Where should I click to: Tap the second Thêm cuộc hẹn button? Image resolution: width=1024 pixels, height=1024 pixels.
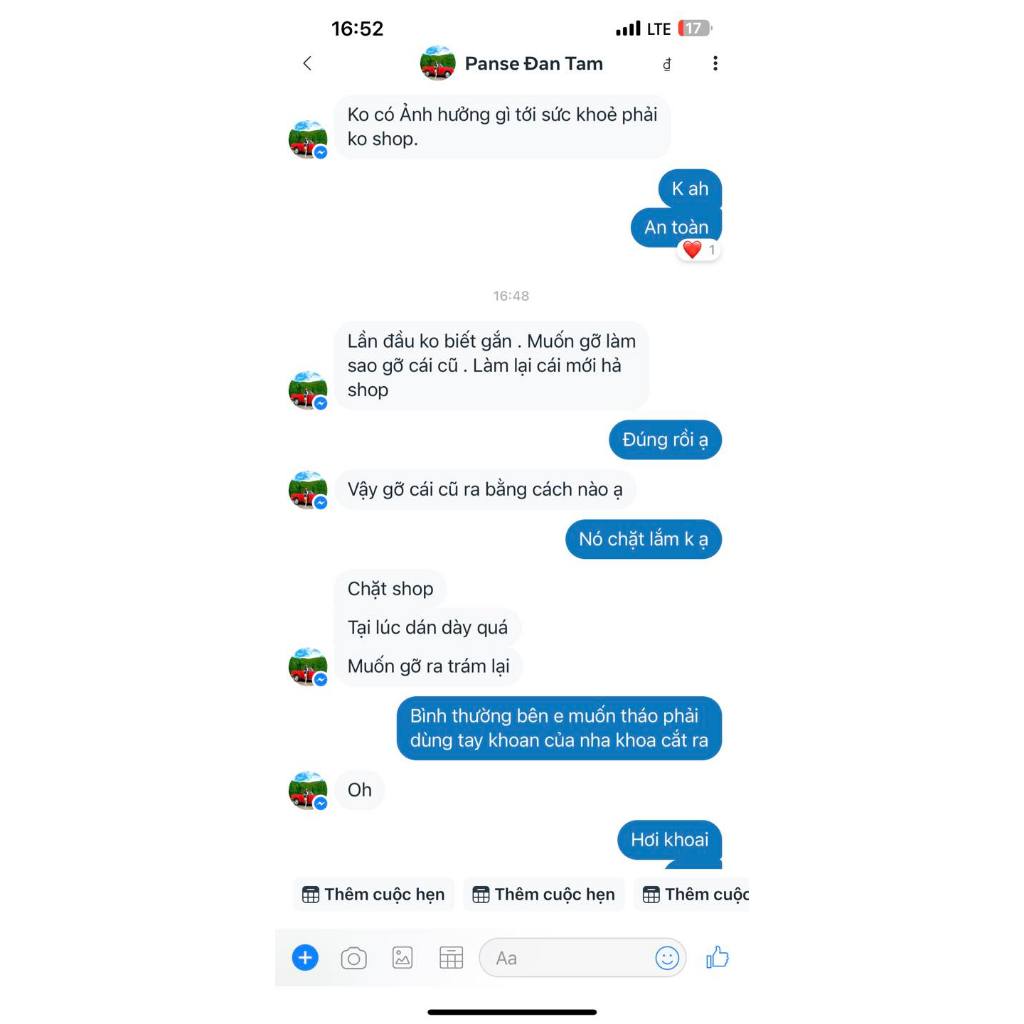pos(544,894)
